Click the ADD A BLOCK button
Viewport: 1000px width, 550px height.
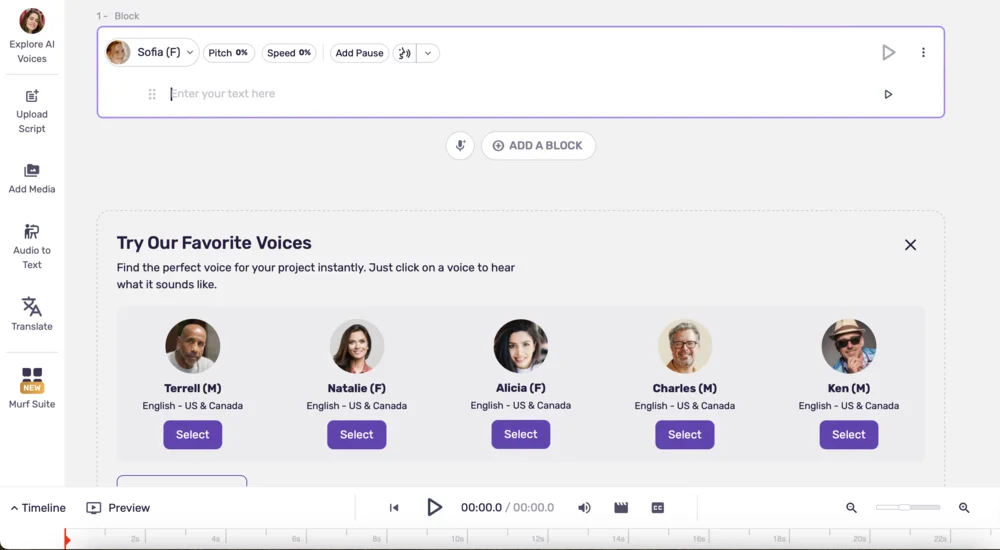538,146
